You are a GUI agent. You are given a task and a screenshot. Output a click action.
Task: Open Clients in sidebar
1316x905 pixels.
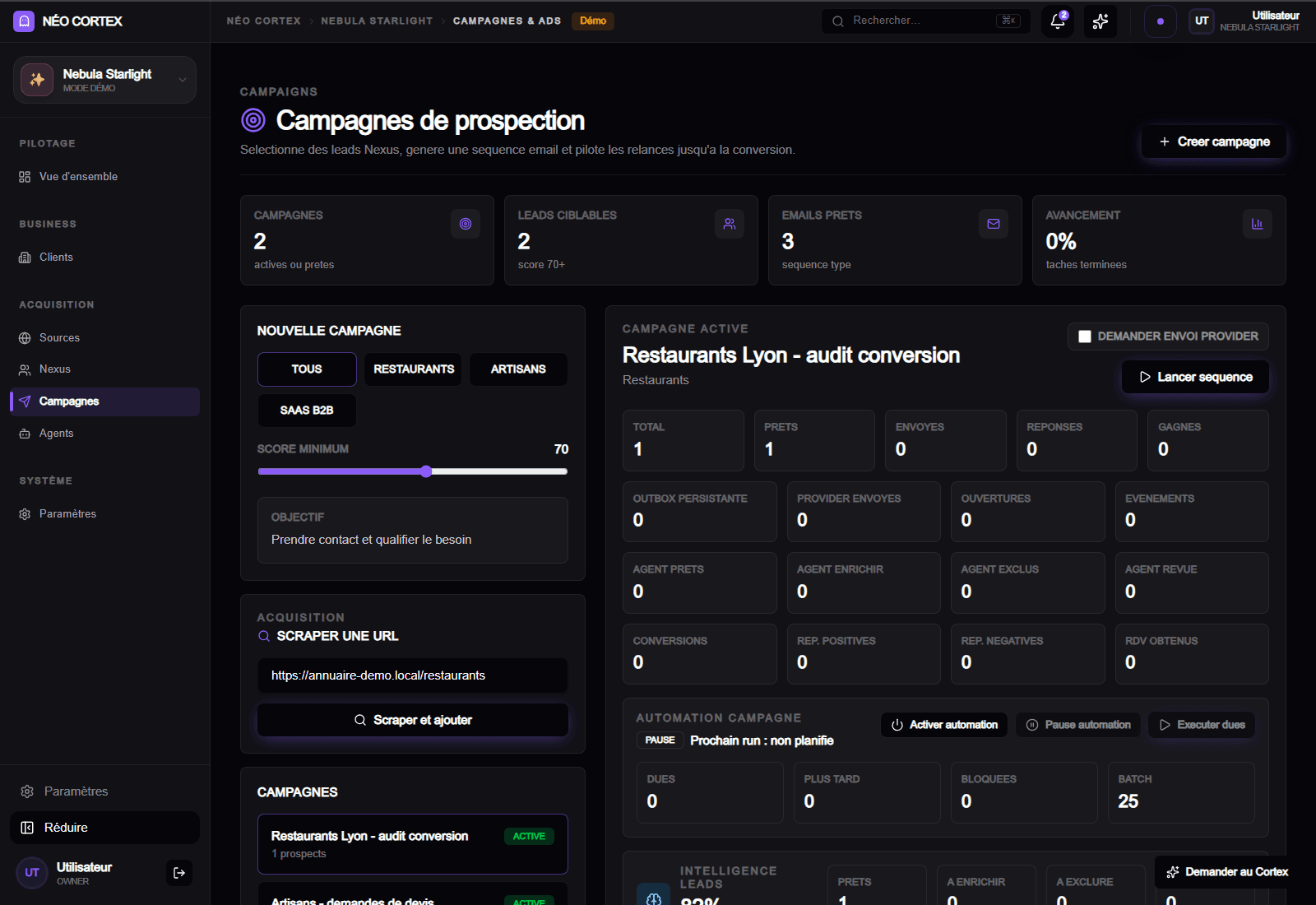tap(104, 258)
